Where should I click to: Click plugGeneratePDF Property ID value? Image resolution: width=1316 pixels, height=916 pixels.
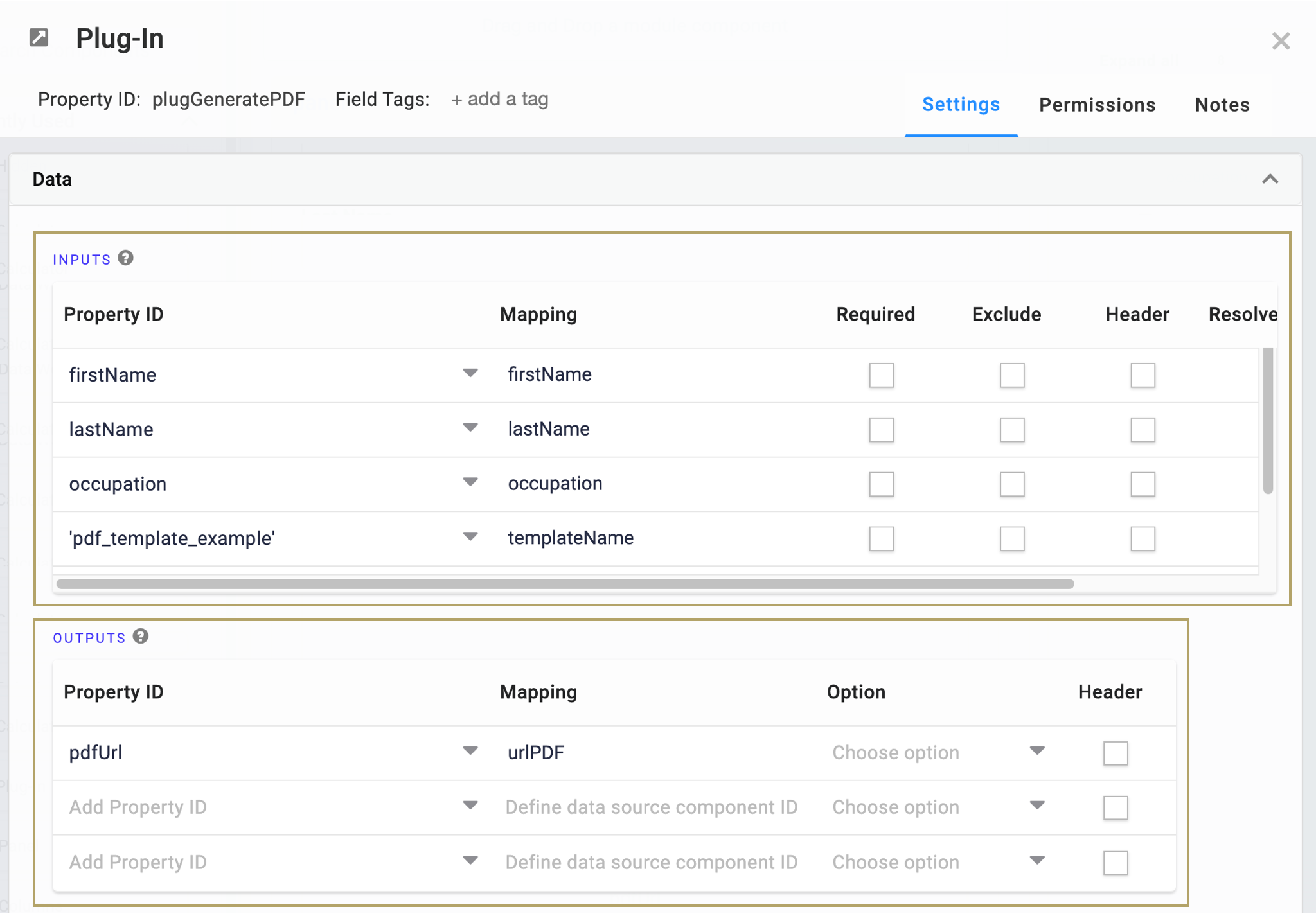(x=228, y=100)
